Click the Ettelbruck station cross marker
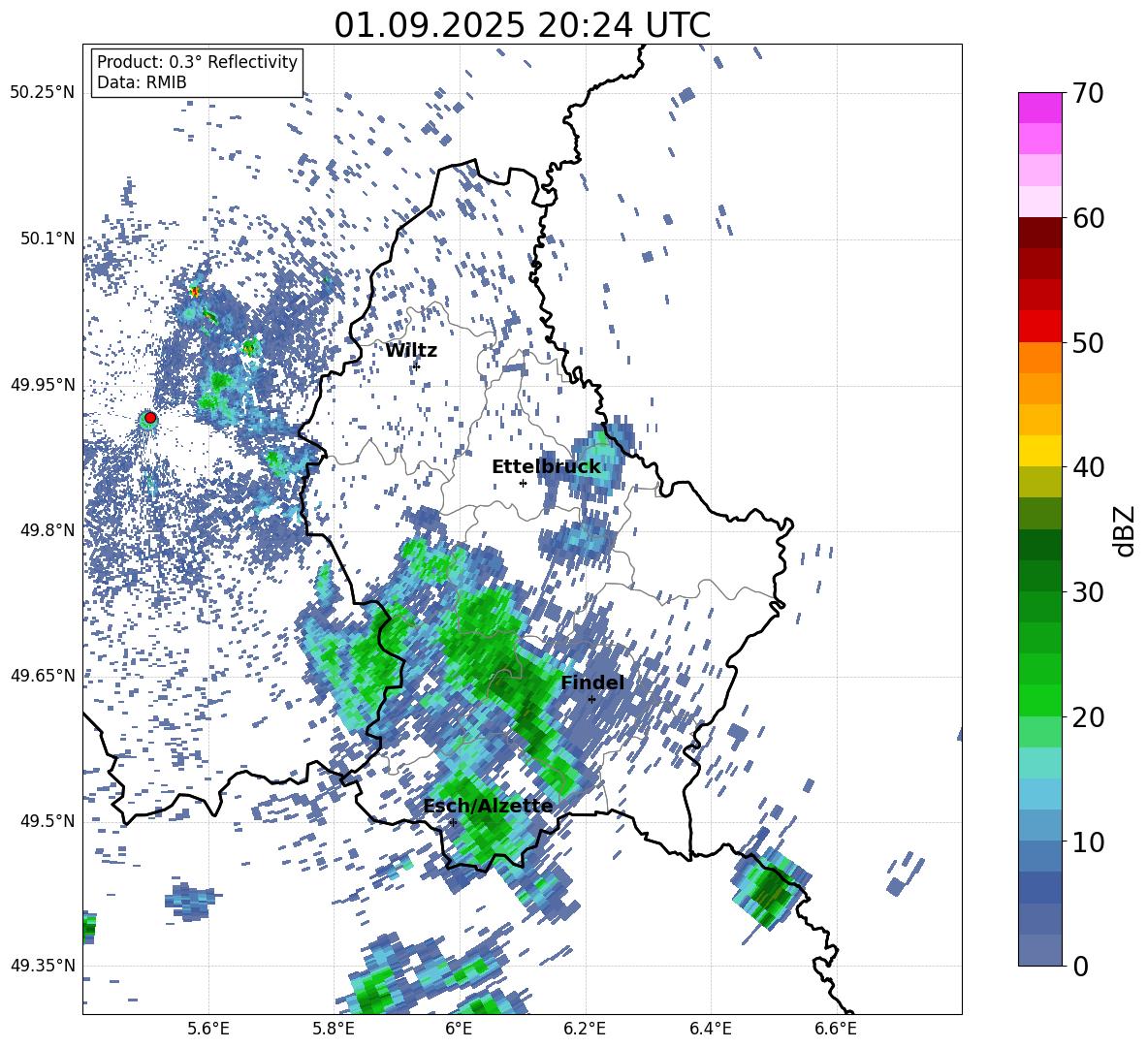Viewport: 1148px width, 1048px height. tap(523, 483)
